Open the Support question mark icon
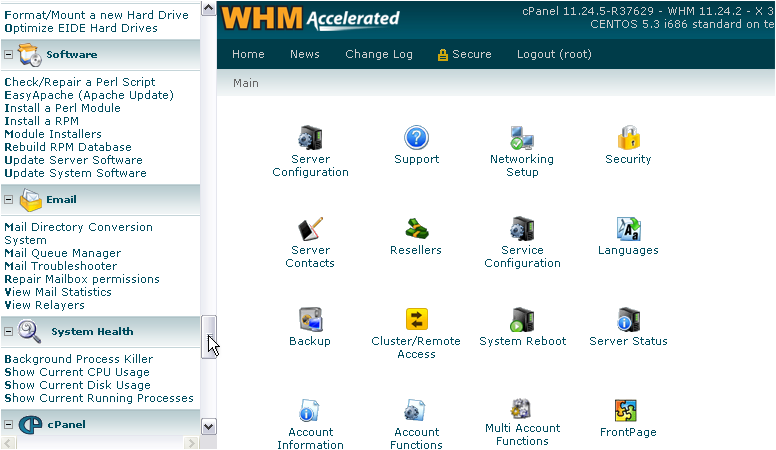 [x=416, y=138]
